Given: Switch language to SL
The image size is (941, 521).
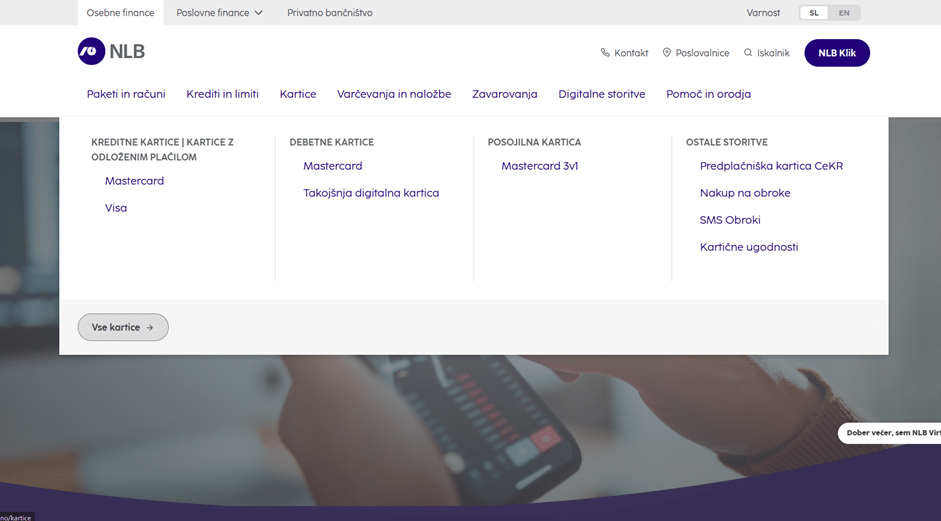Looking at the screenshot, I should click(x=814, y=13).
